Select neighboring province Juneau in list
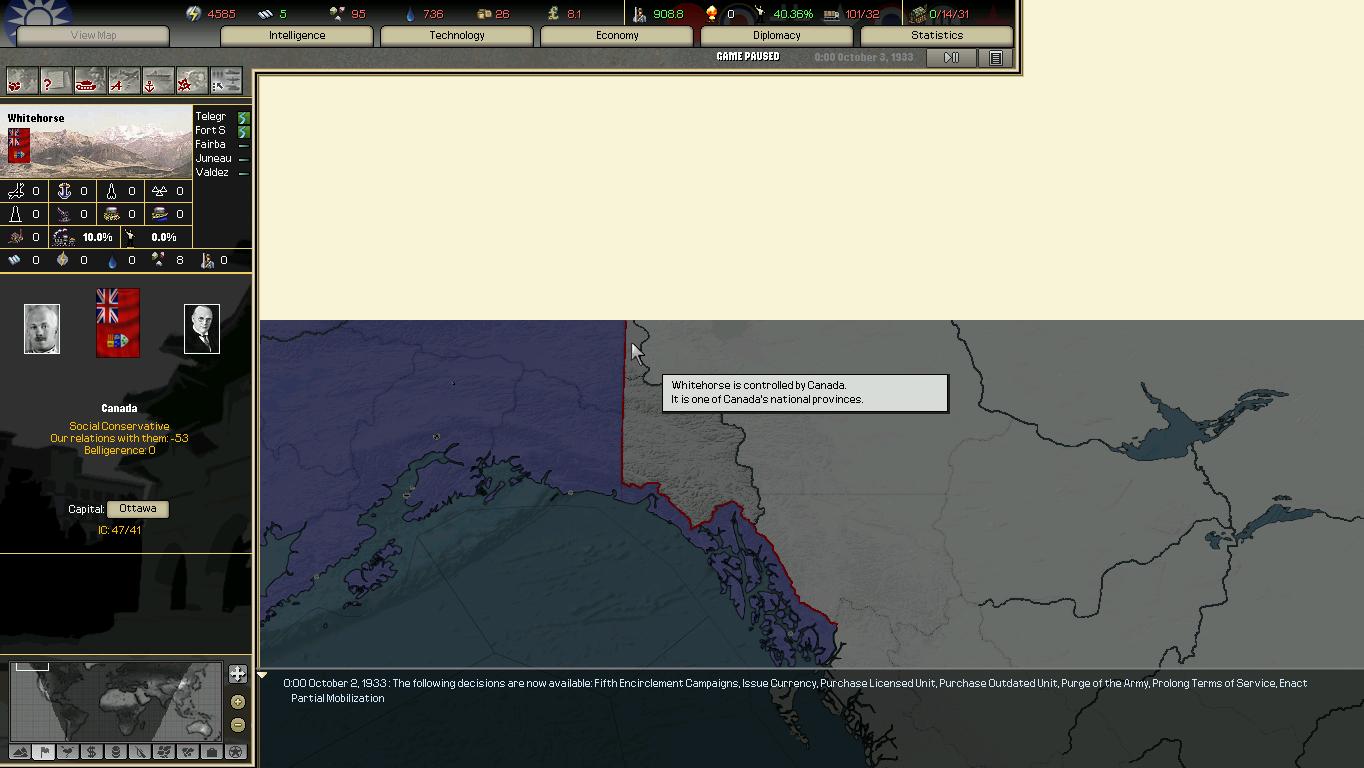1364x768 pixels. (x=213, y=158)
